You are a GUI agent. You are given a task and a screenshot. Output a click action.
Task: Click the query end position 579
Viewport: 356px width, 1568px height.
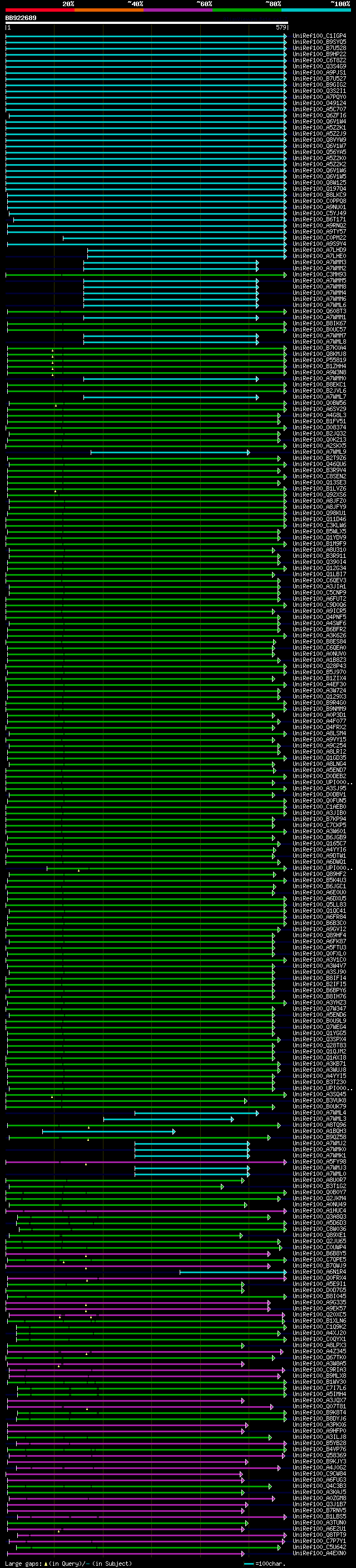tap(281, 27)
